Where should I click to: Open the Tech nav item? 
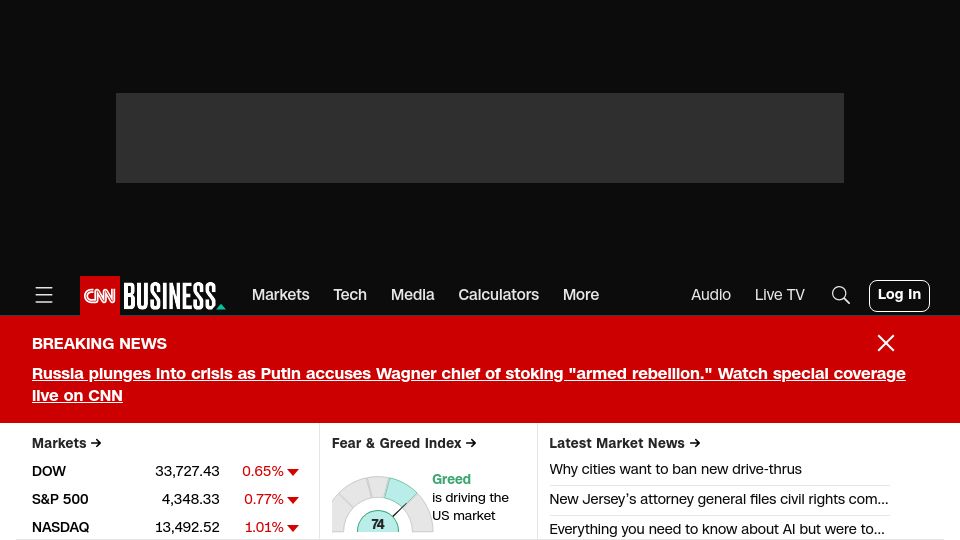[350, 294]
